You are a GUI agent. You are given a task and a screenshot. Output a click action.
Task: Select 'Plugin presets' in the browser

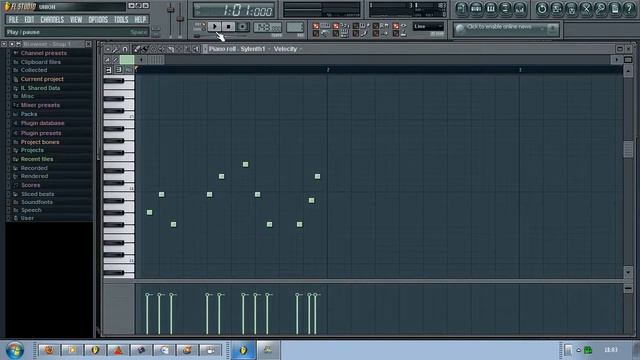click(41, 133)
